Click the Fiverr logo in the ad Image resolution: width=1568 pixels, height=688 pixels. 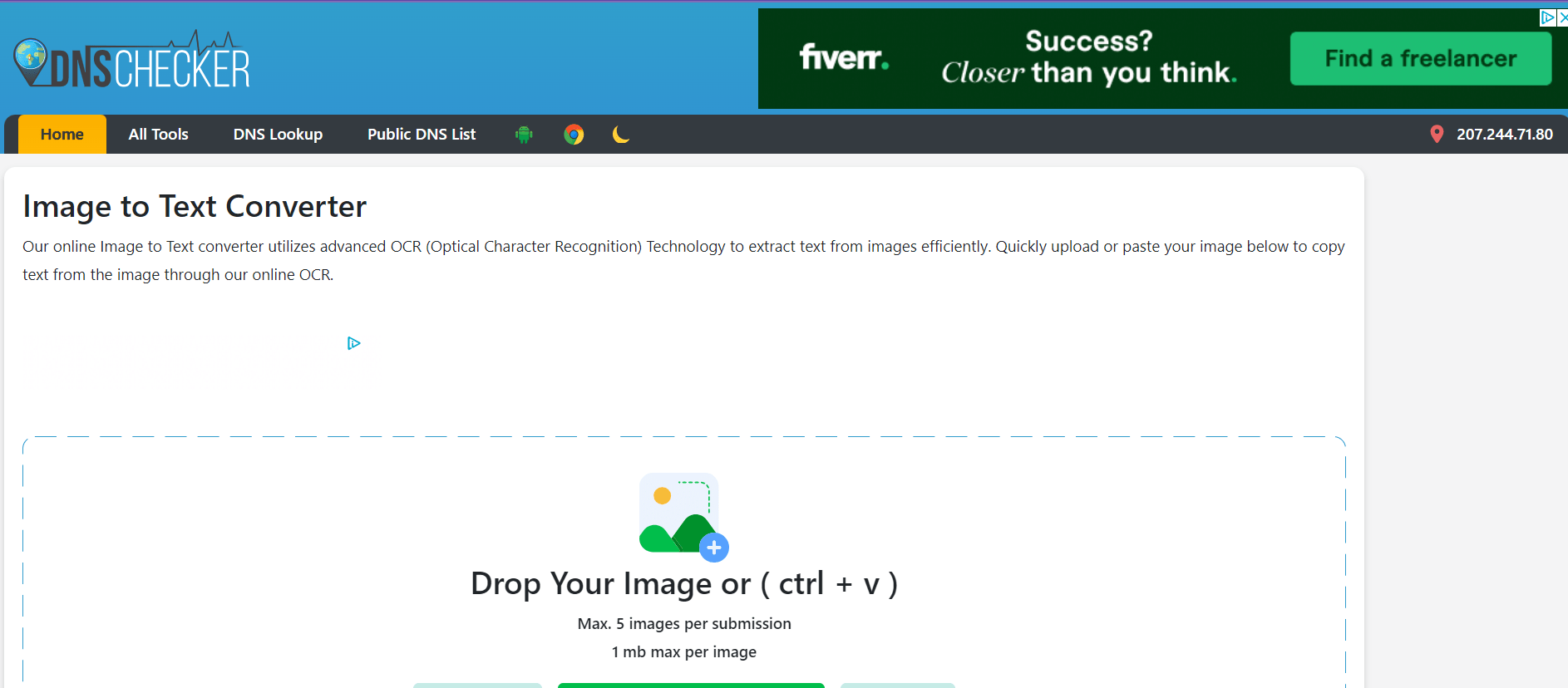845,57
